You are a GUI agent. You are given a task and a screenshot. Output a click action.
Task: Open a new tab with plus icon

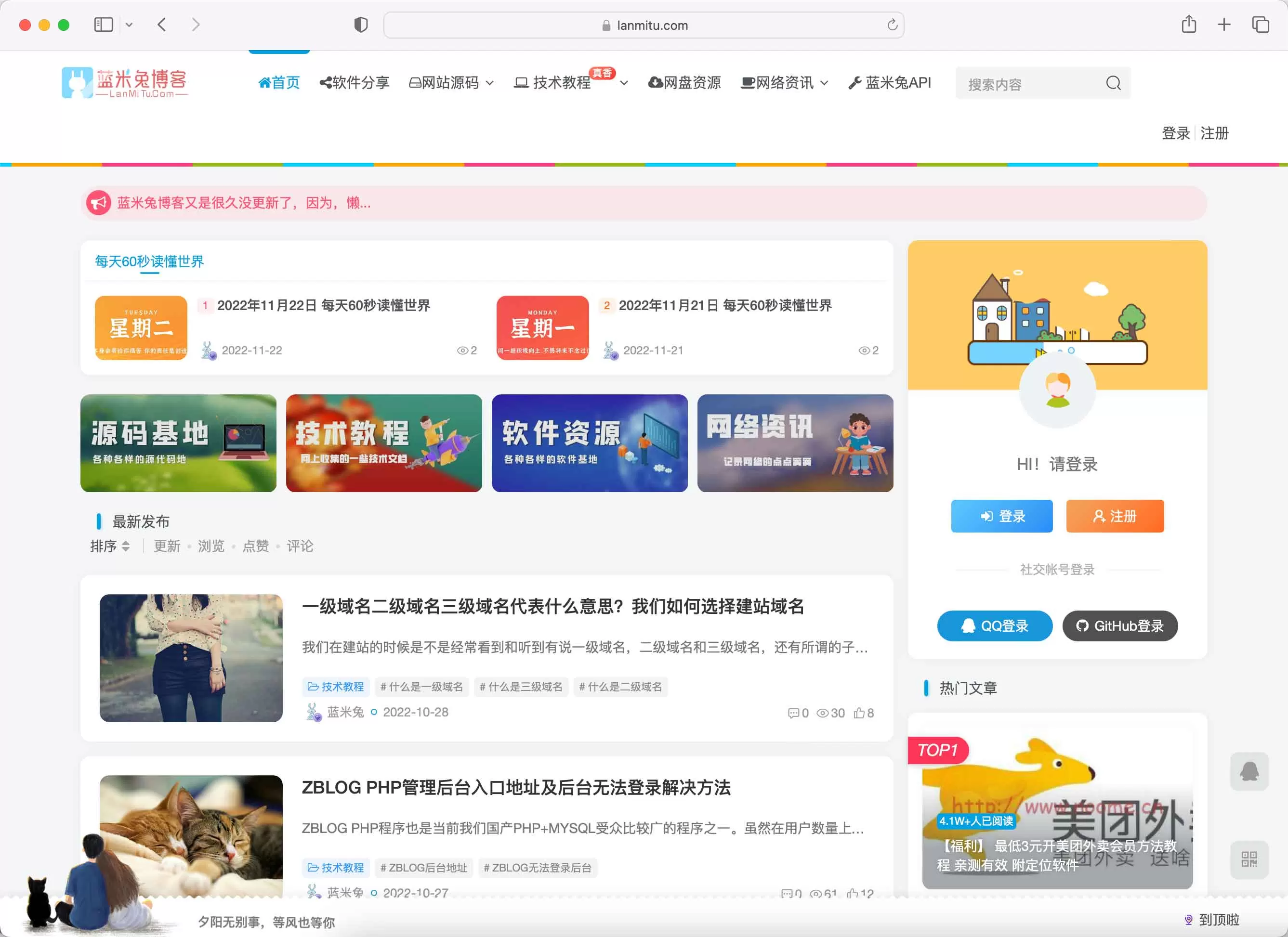1224,25
